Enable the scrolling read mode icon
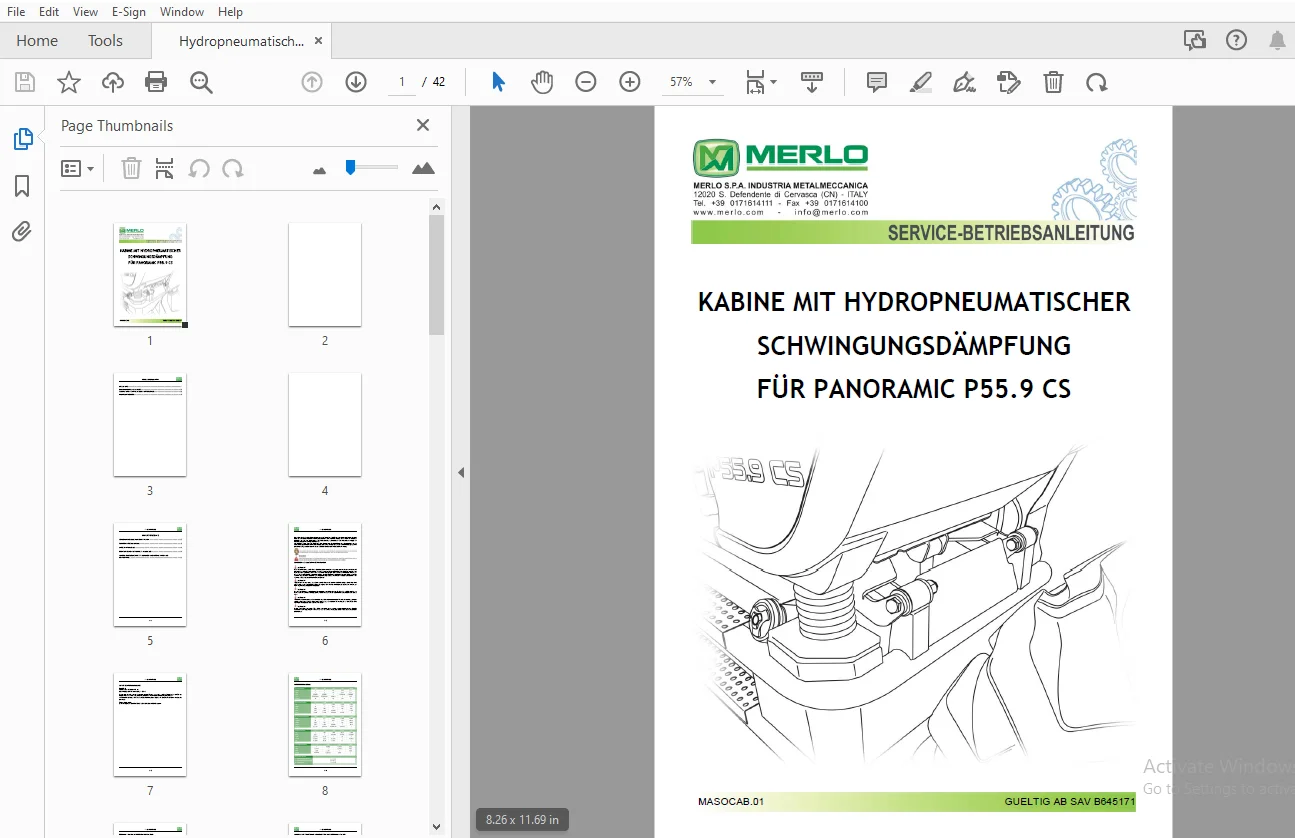The height and width of the screenshot is (838, 1295). click(x=812, y=82)
